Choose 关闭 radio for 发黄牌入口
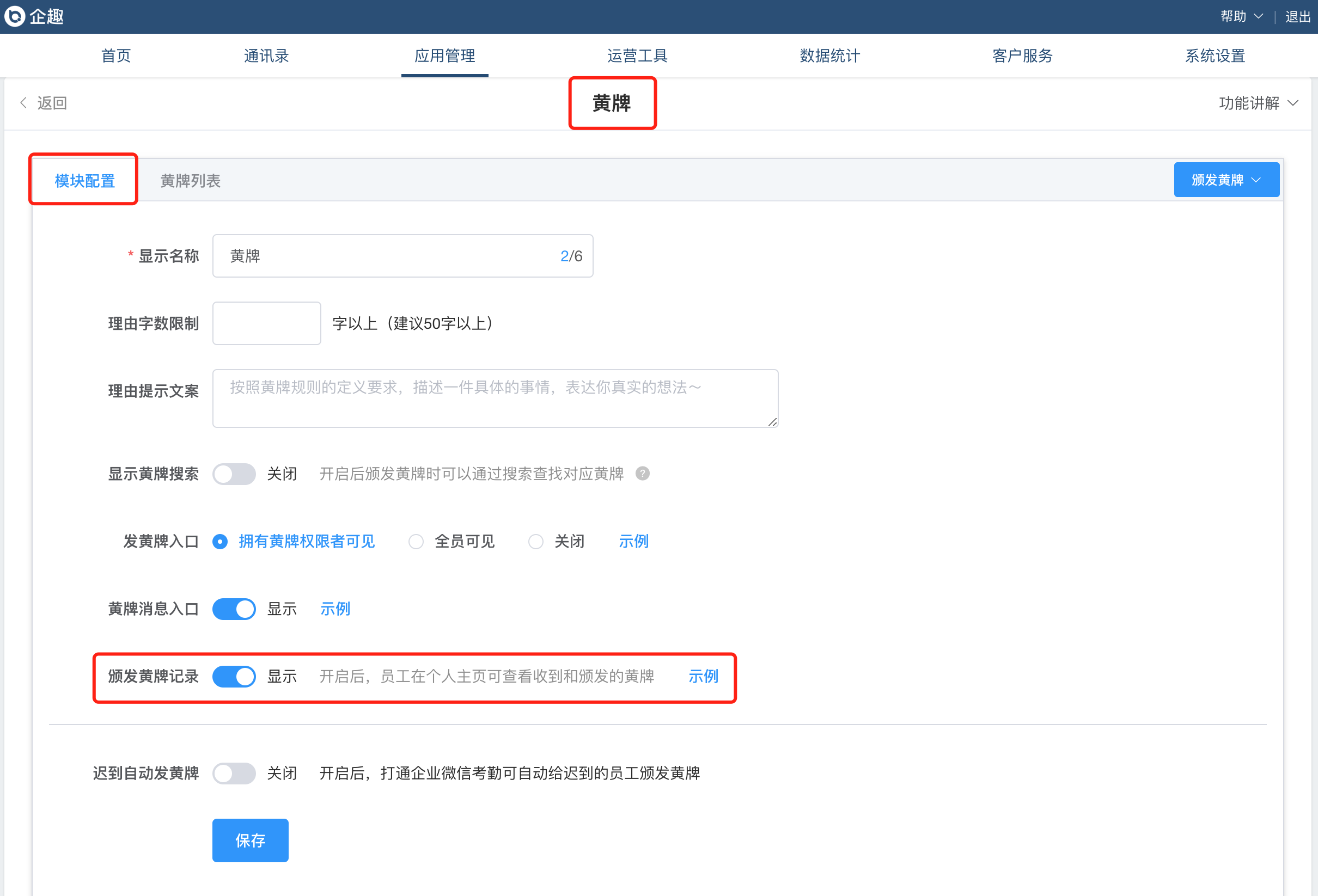Image resolution: width=1318 pixels, height=896 pixels. coord(535,541)
